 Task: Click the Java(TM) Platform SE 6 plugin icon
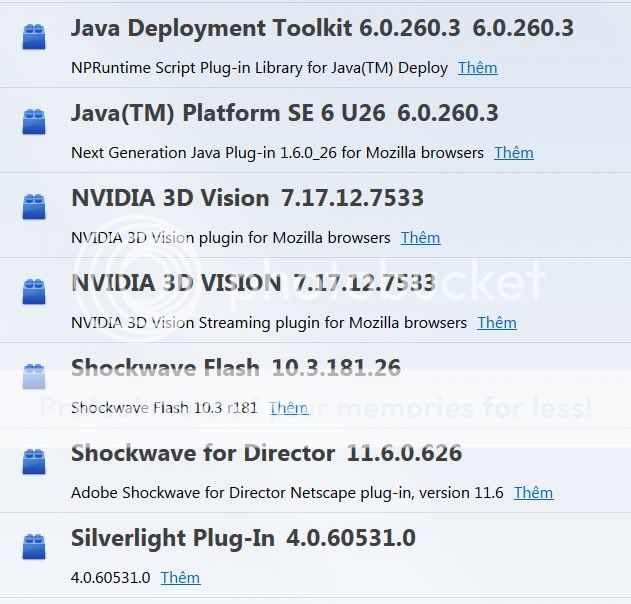[x=34, y=122]
